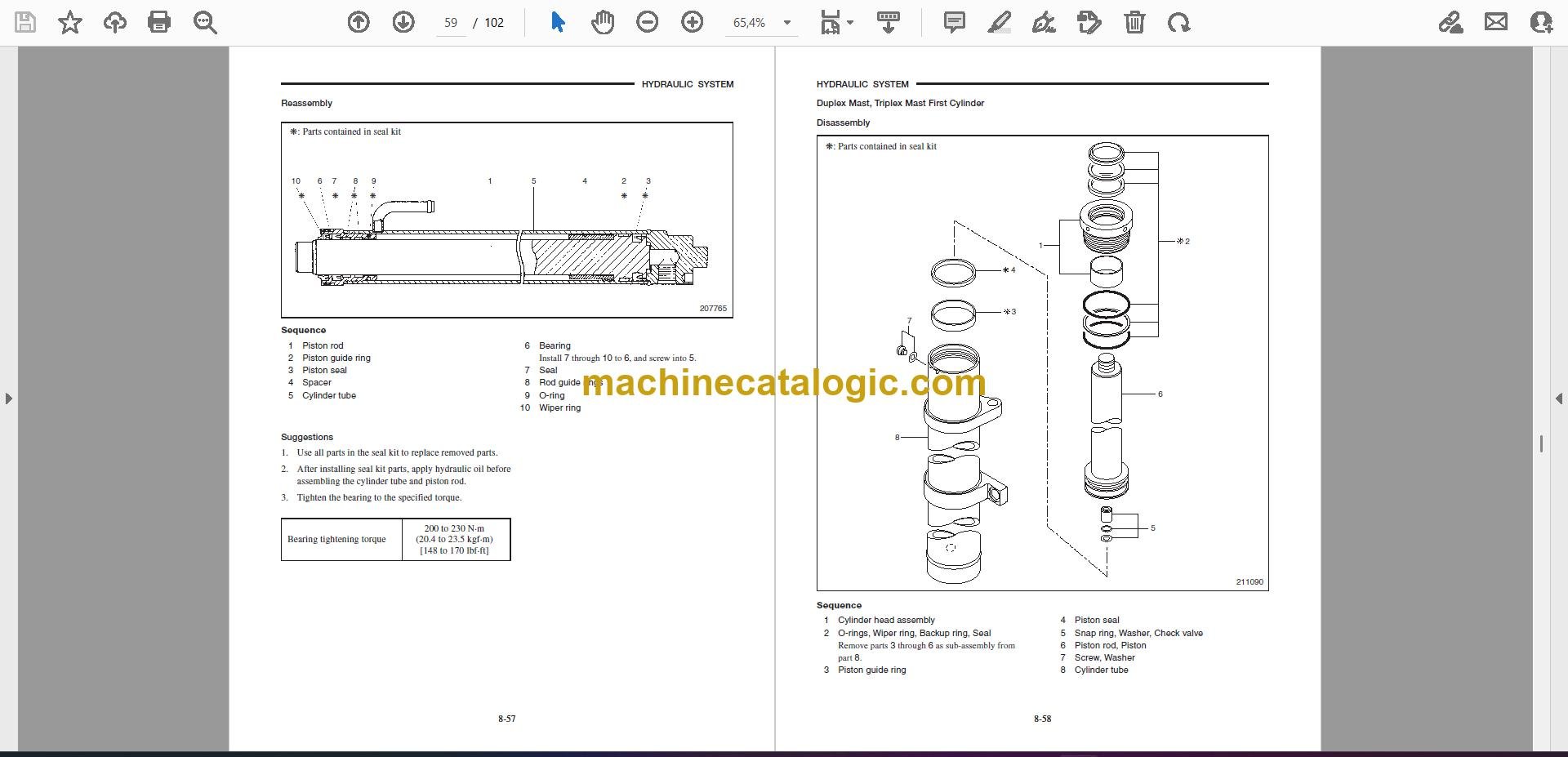The width and height of the screenshot is (1568, 757).
Task: Click 'Install 7 through 10 to 6' note
Action: [617, 358]
